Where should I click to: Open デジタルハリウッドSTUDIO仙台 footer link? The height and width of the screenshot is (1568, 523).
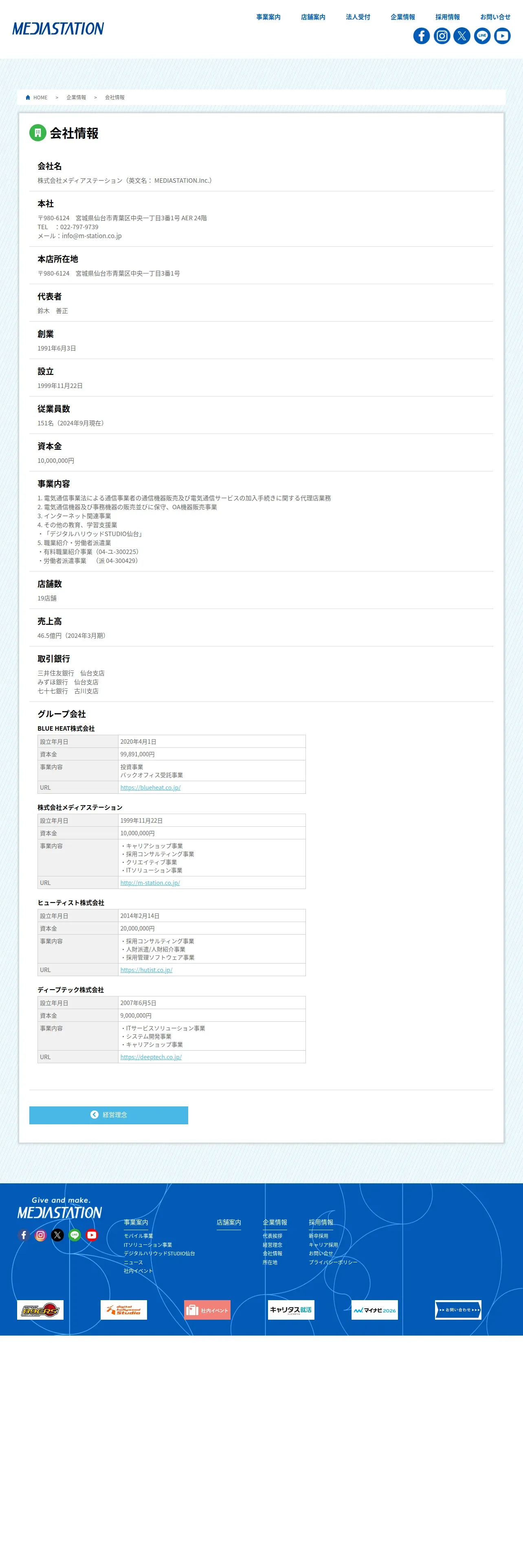(160, 1253)
